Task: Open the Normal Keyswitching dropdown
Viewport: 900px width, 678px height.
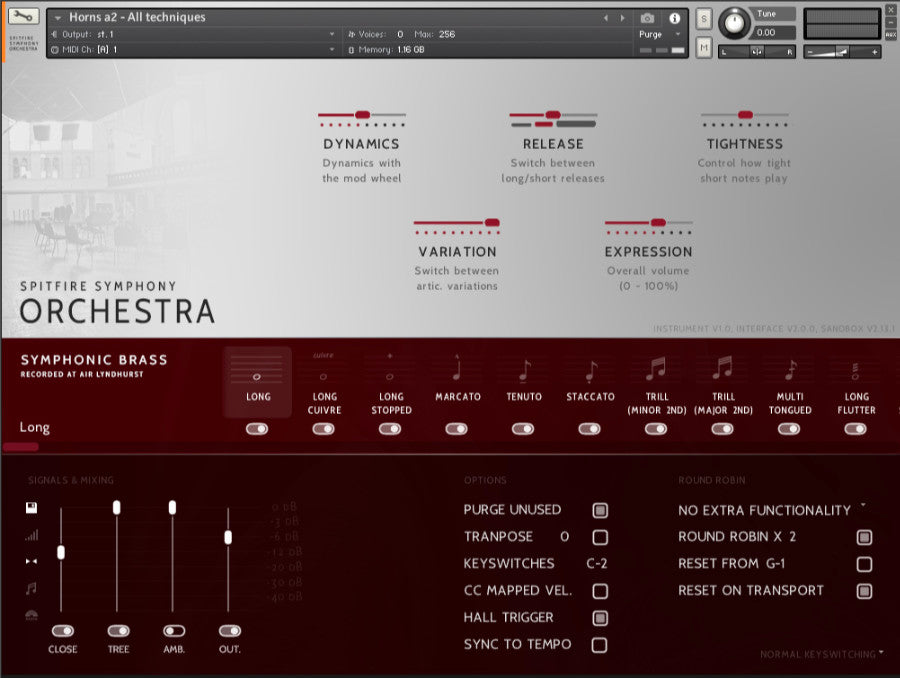Action: (x=821, y=654)
